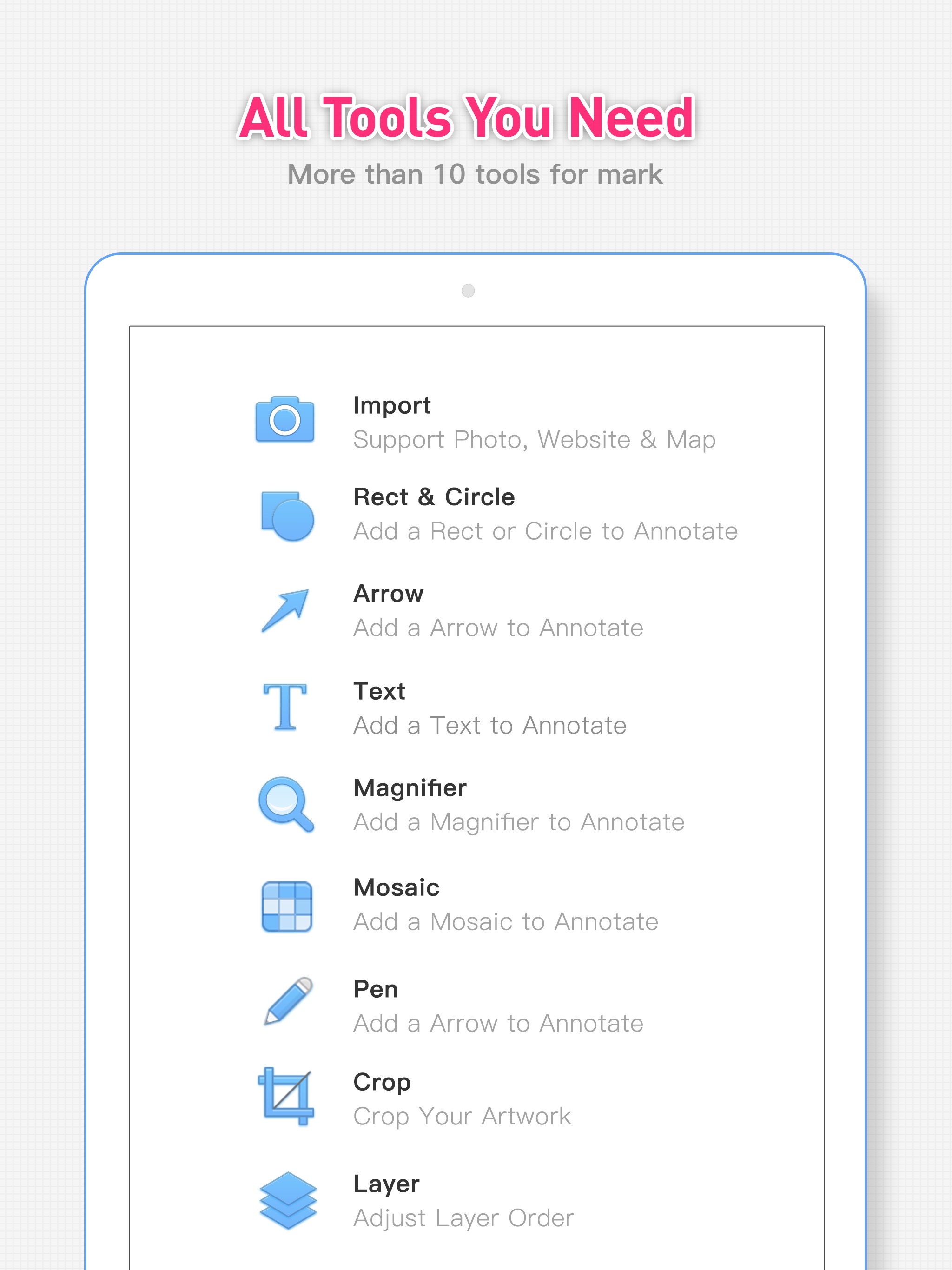Select the Magnifier tool icon
The width and height of the screenshot is (952, 1270).
(x=286, y=804)
